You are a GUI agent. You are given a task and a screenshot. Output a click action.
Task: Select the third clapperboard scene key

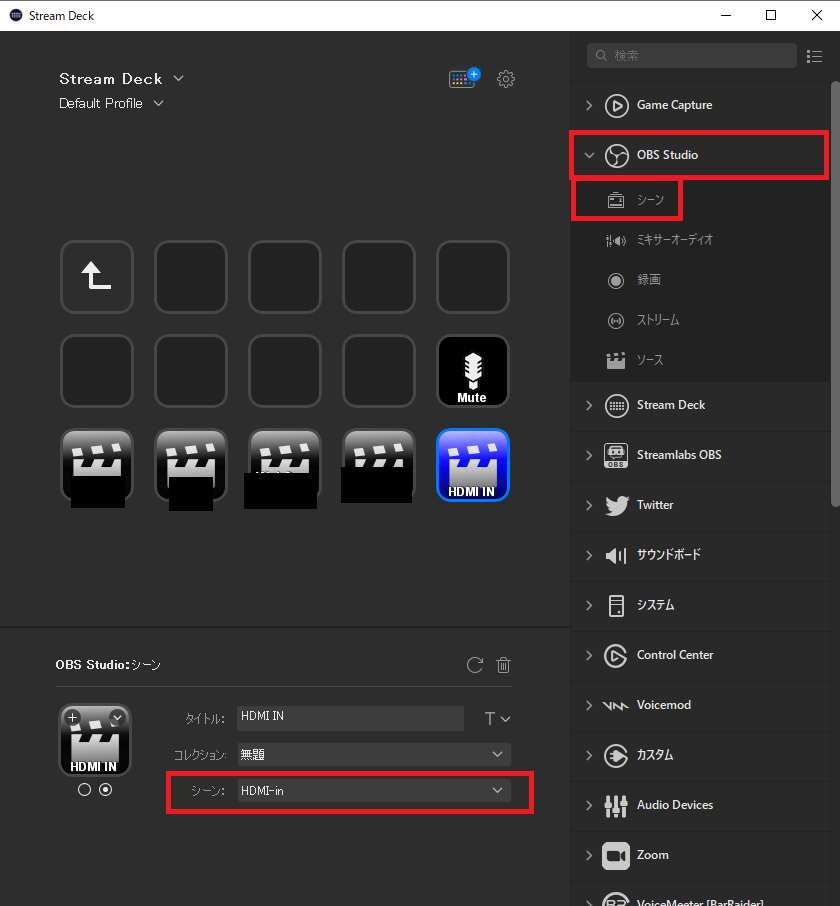(x=285, y=465)
